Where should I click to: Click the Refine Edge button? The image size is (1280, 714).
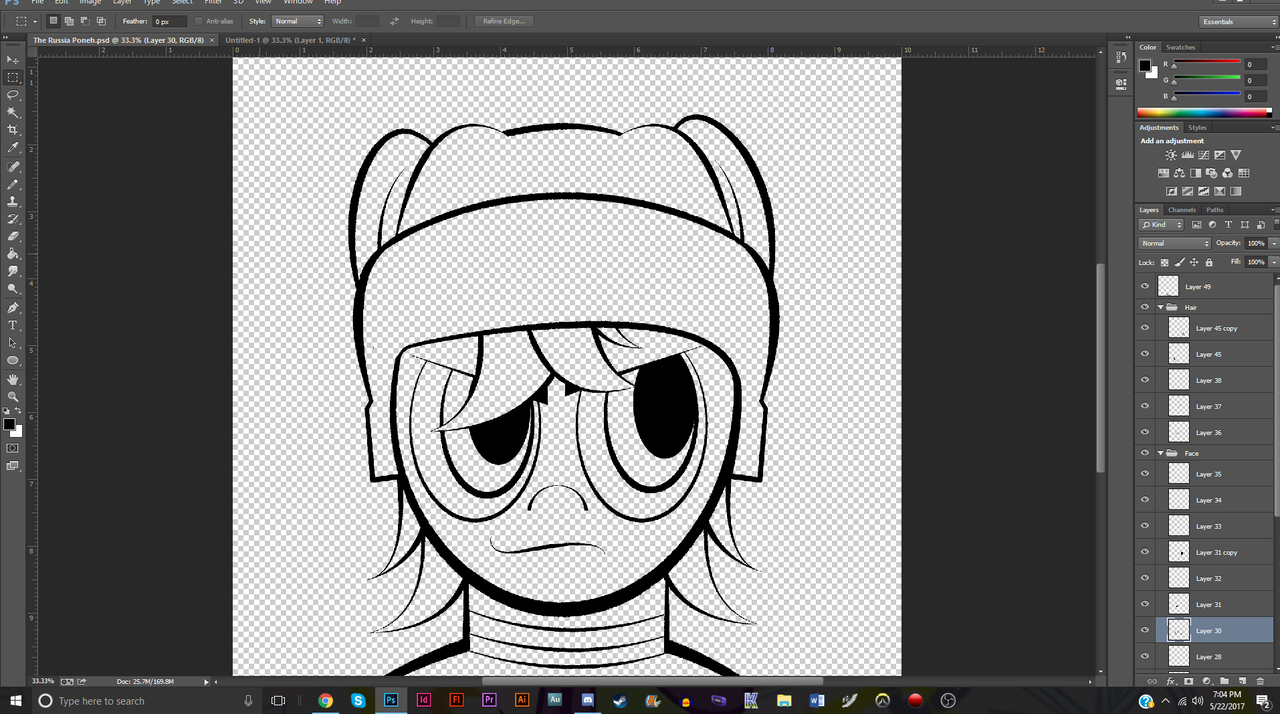(x=504, y=21)
